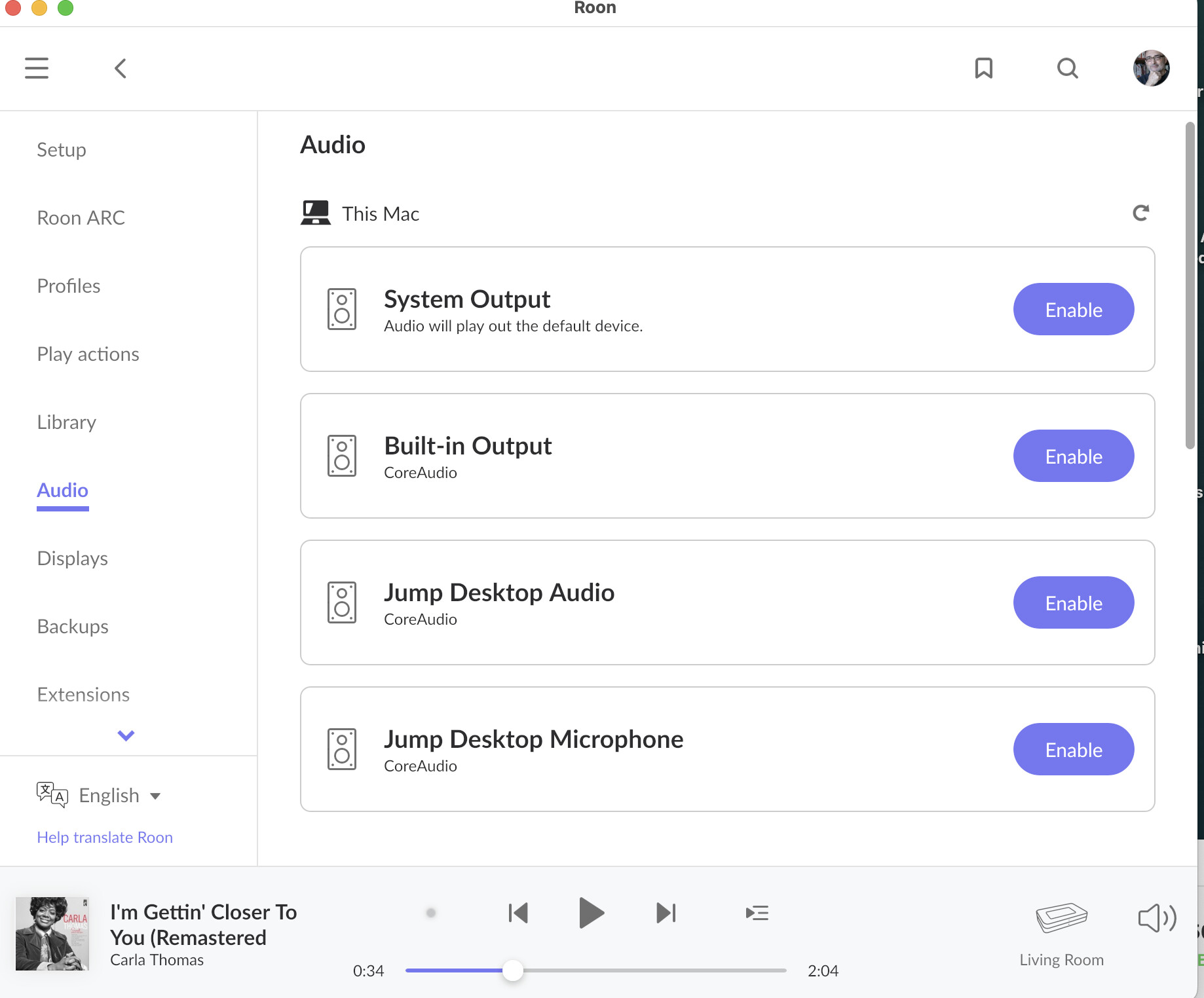Click the elapsed time 0:34

[x=368, y=970]
